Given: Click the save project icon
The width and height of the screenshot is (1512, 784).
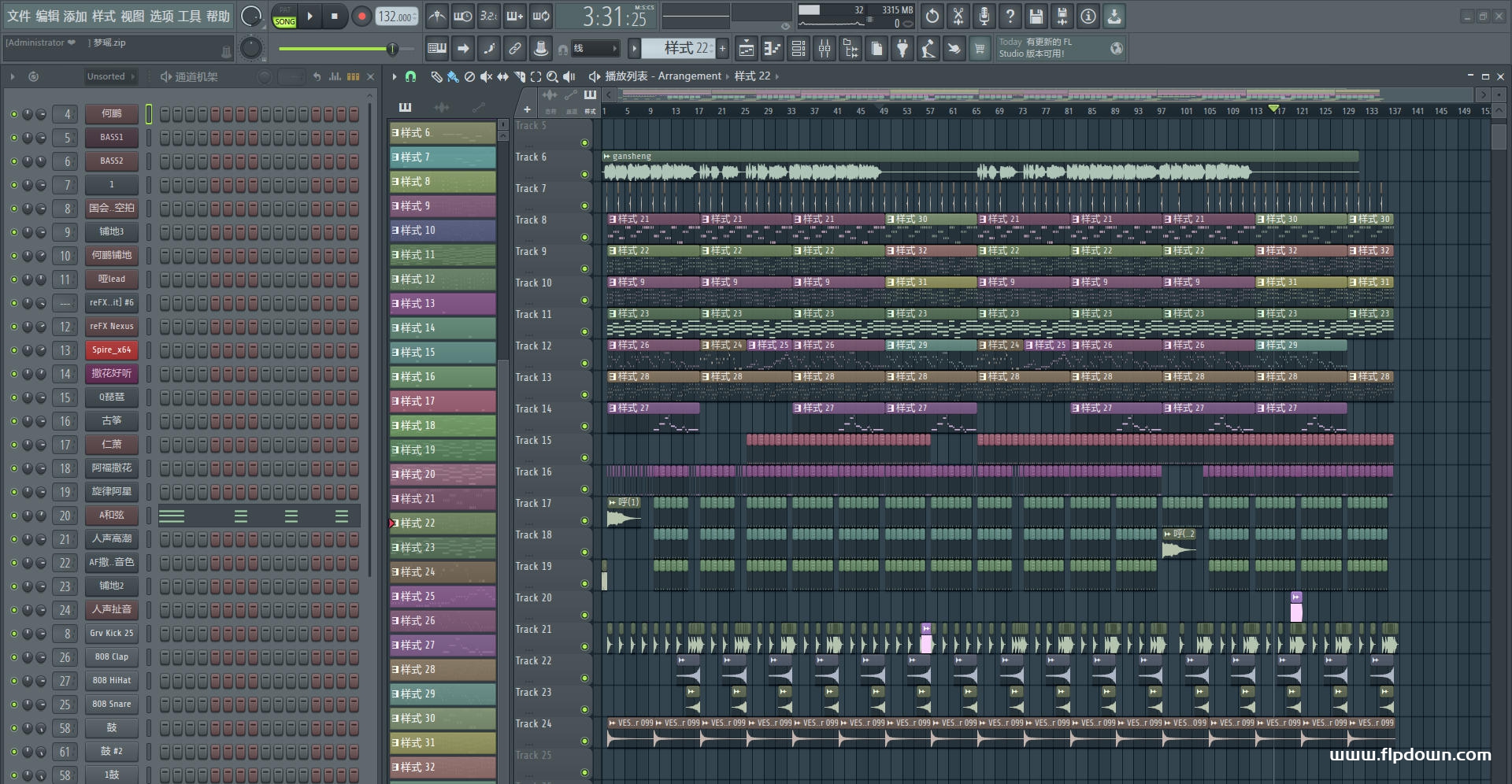Looking at the screenshot, I should [x=1036, y=16].
